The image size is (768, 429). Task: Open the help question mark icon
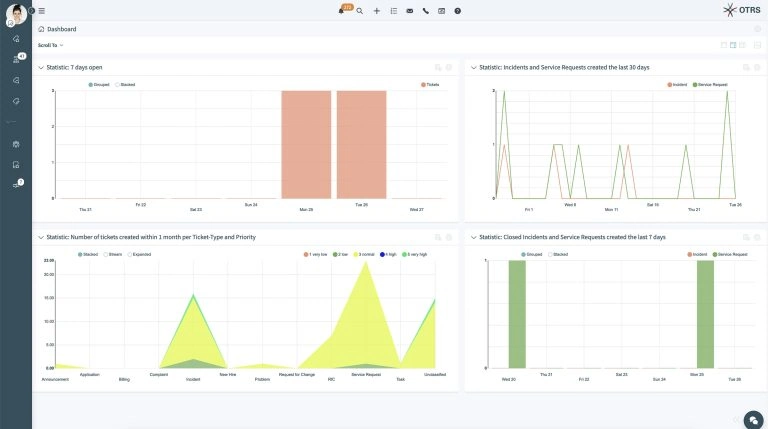tap(457, 11)
